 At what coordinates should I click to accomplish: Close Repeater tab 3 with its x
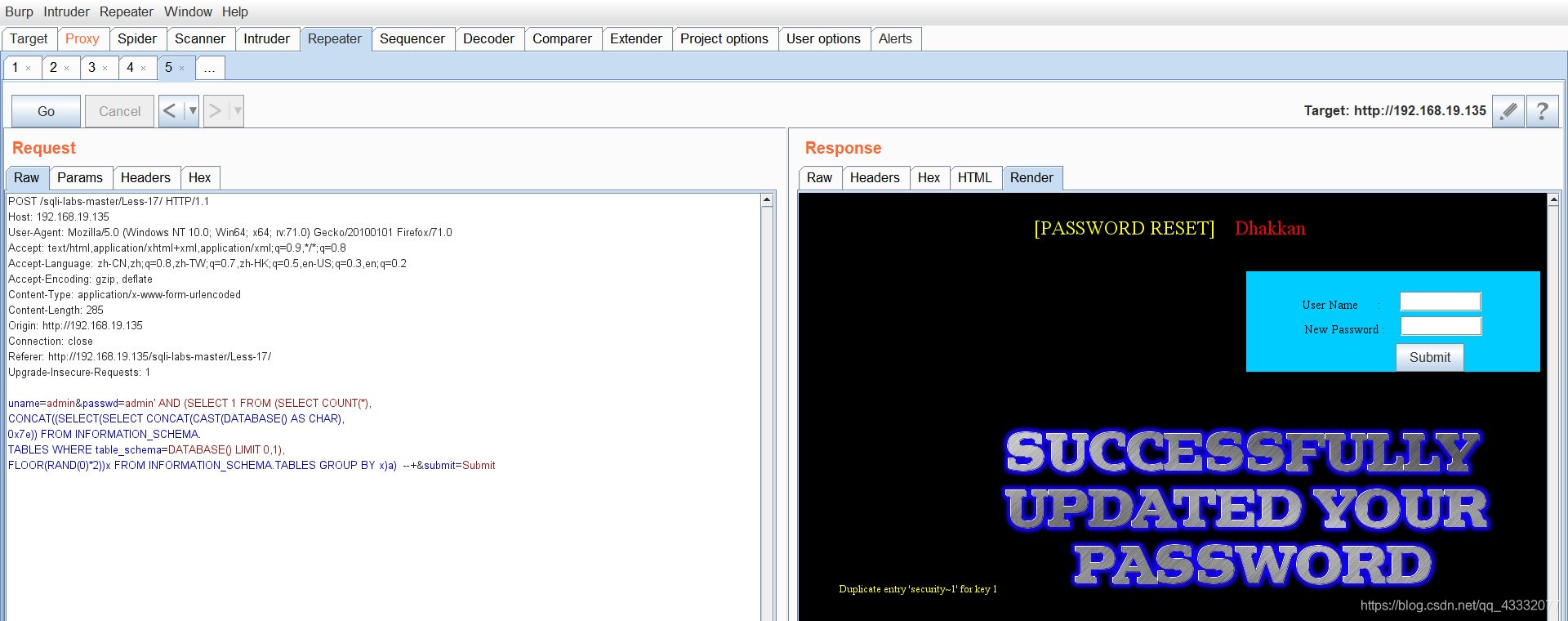[x=105, y=69]
